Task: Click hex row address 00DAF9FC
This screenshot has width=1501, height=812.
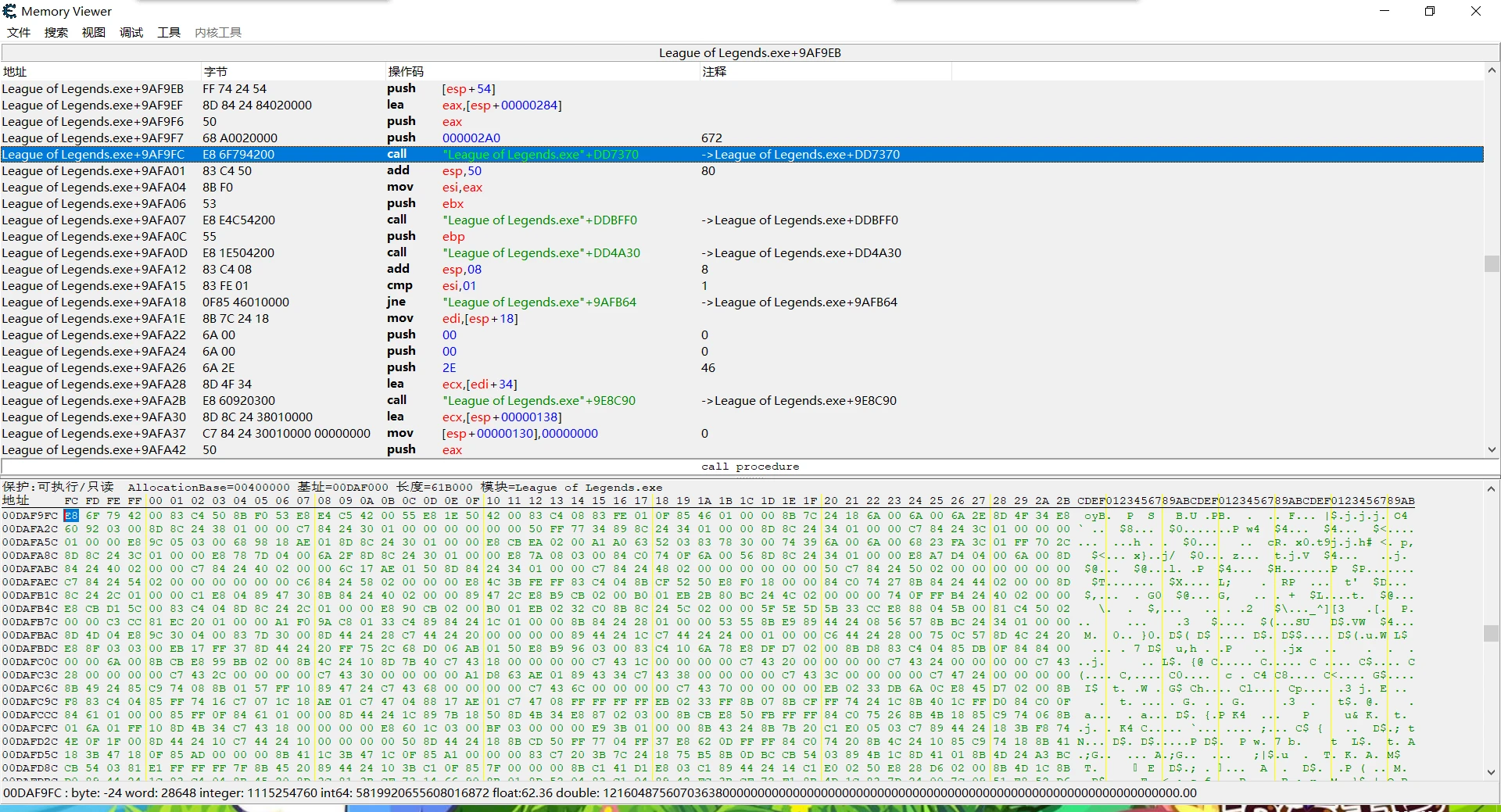Action: tap(30, 515)
